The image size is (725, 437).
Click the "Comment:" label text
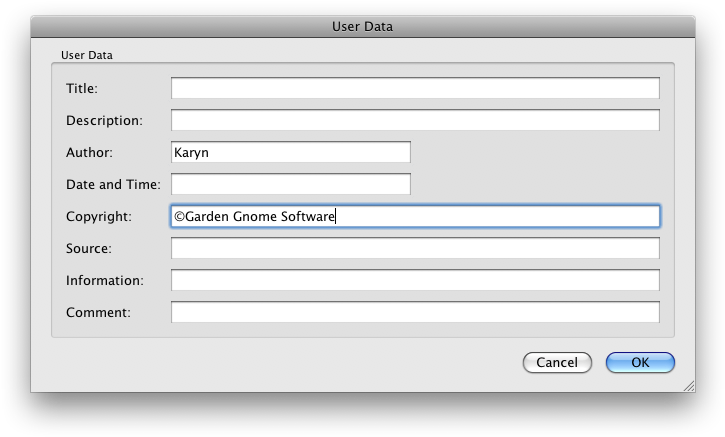[98, 312]
